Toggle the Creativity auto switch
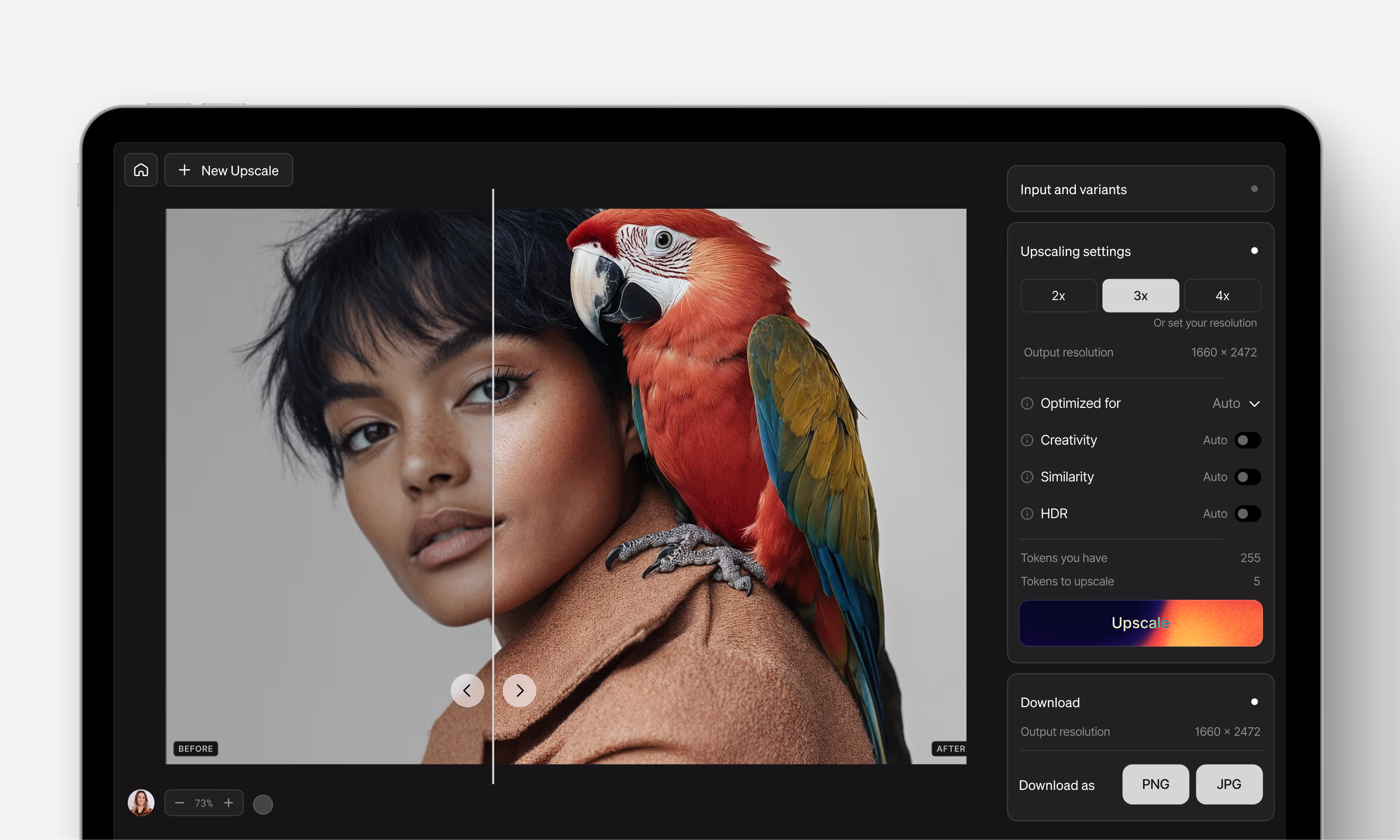The width and height of the screenshot is (1400, 840). (1248, 440)
